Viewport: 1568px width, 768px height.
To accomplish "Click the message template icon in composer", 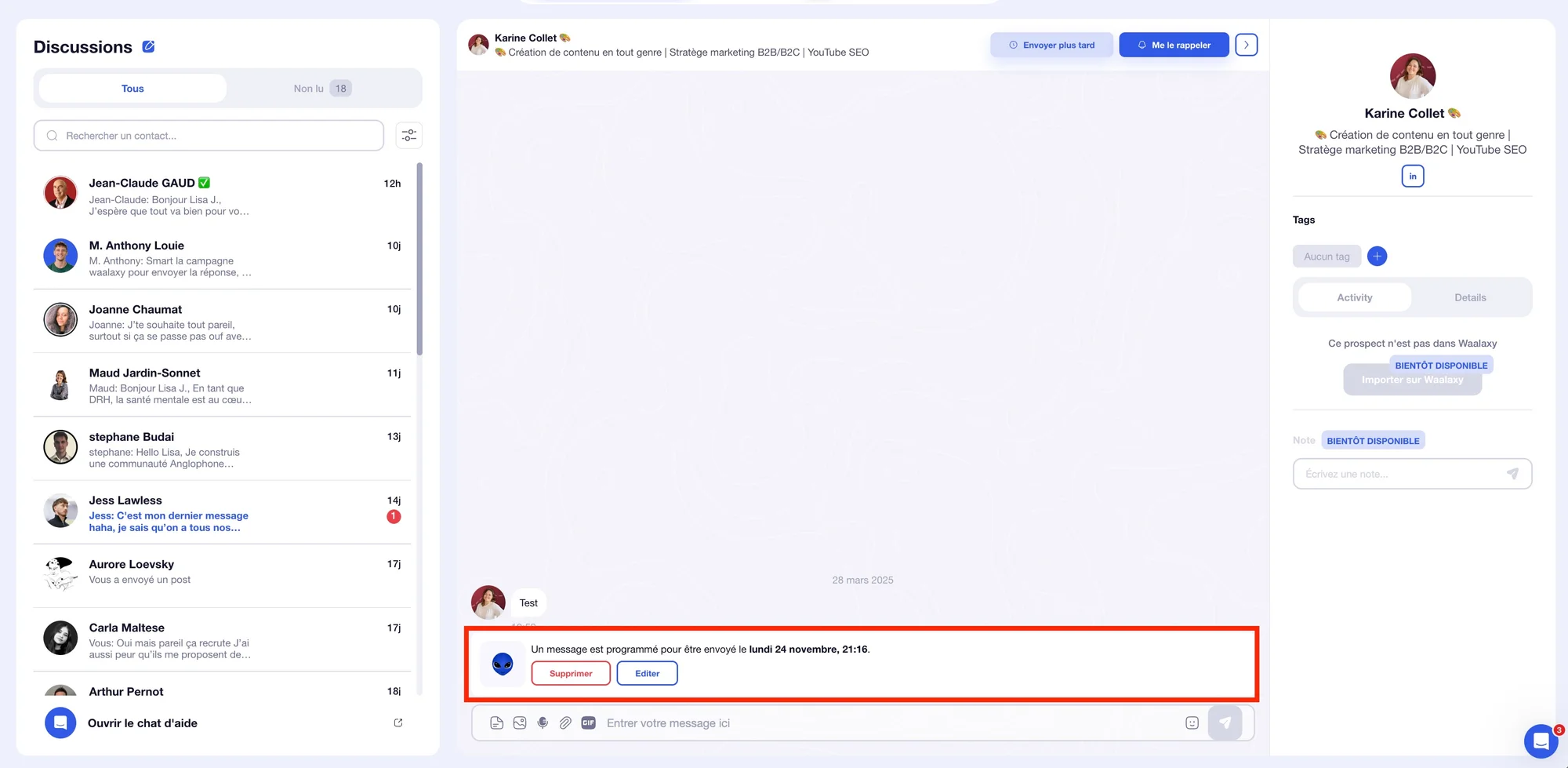I will click(x=496, y=723).
